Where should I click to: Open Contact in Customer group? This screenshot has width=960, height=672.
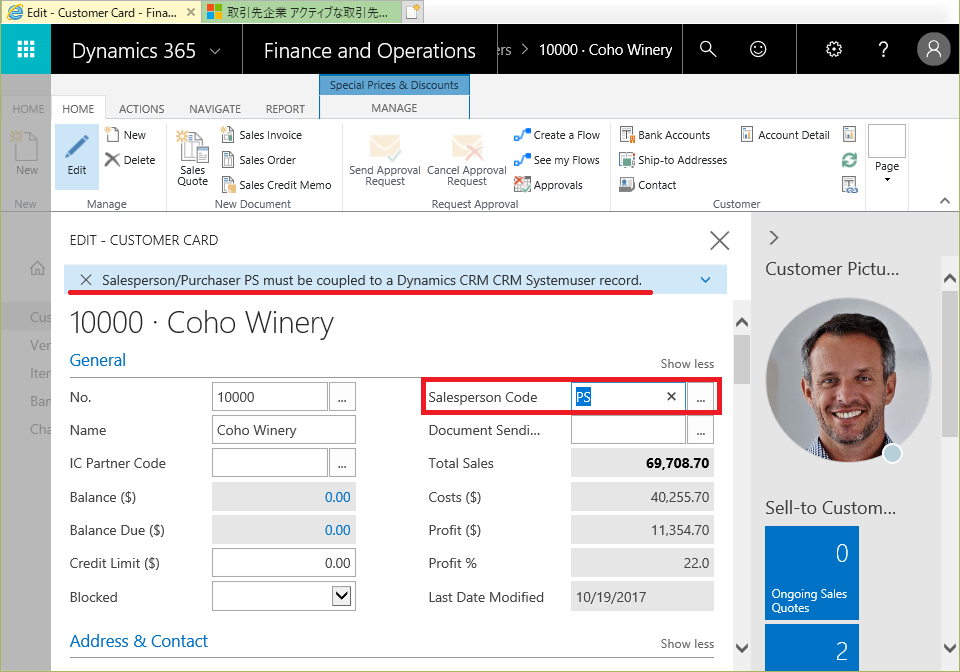coord(648,185)
